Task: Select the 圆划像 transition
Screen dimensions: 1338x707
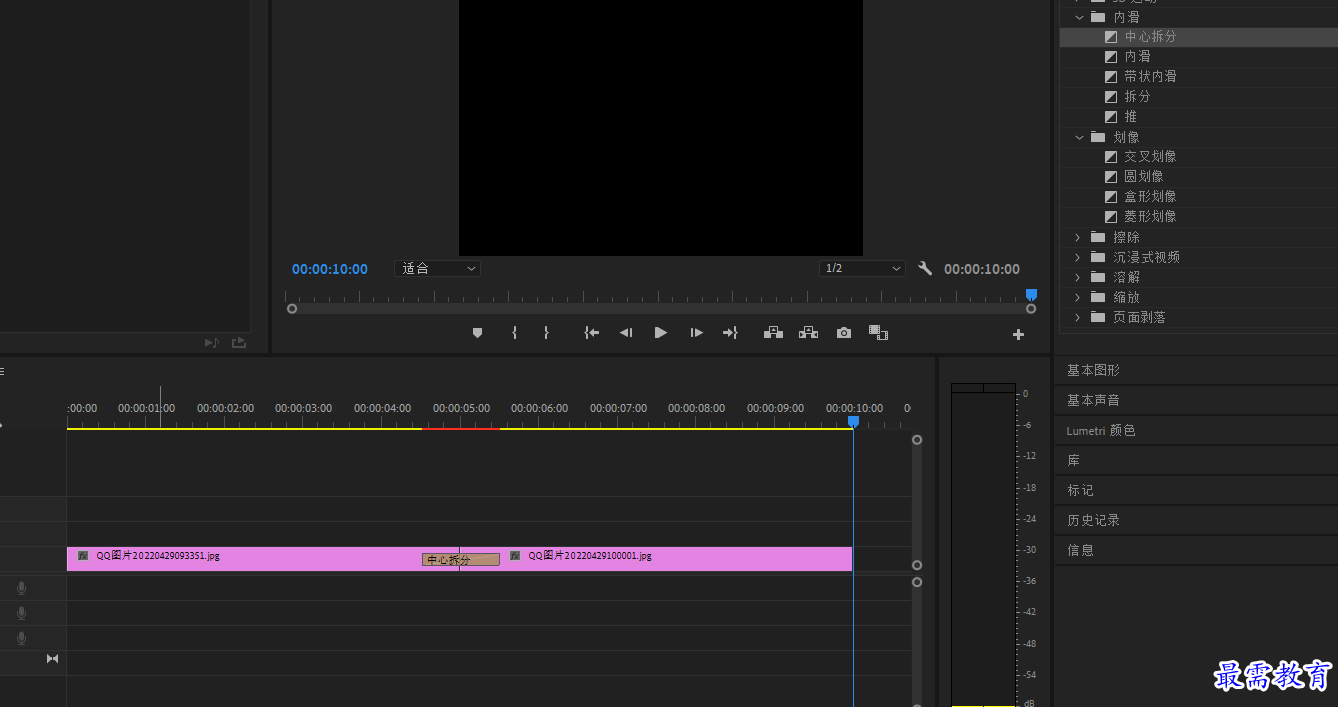Action: tap(1144, 177)
